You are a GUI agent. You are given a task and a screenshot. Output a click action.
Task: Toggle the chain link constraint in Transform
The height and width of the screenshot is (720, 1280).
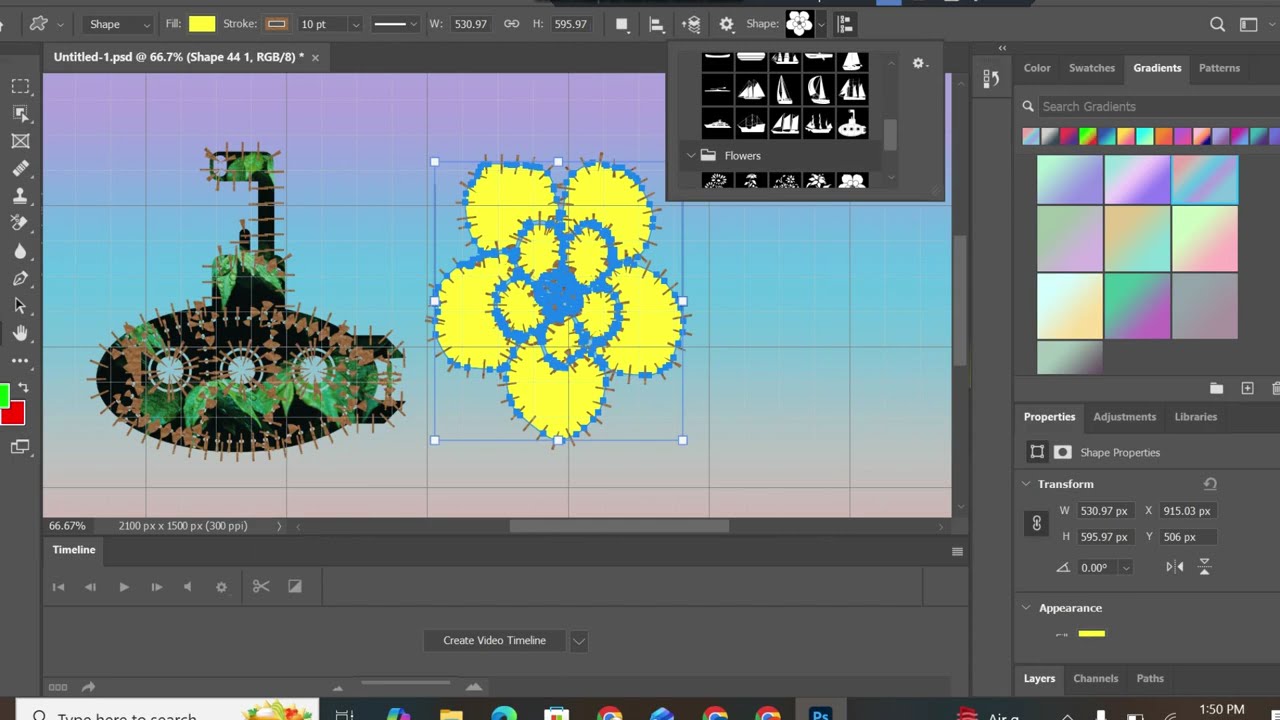(1036, 523)
